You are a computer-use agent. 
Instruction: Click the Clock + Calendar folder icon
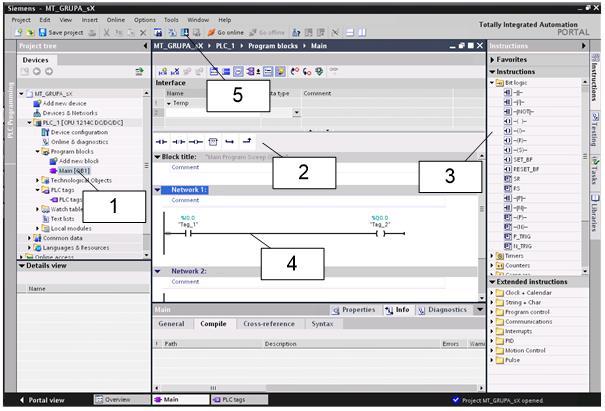click(x=500, y=293)
